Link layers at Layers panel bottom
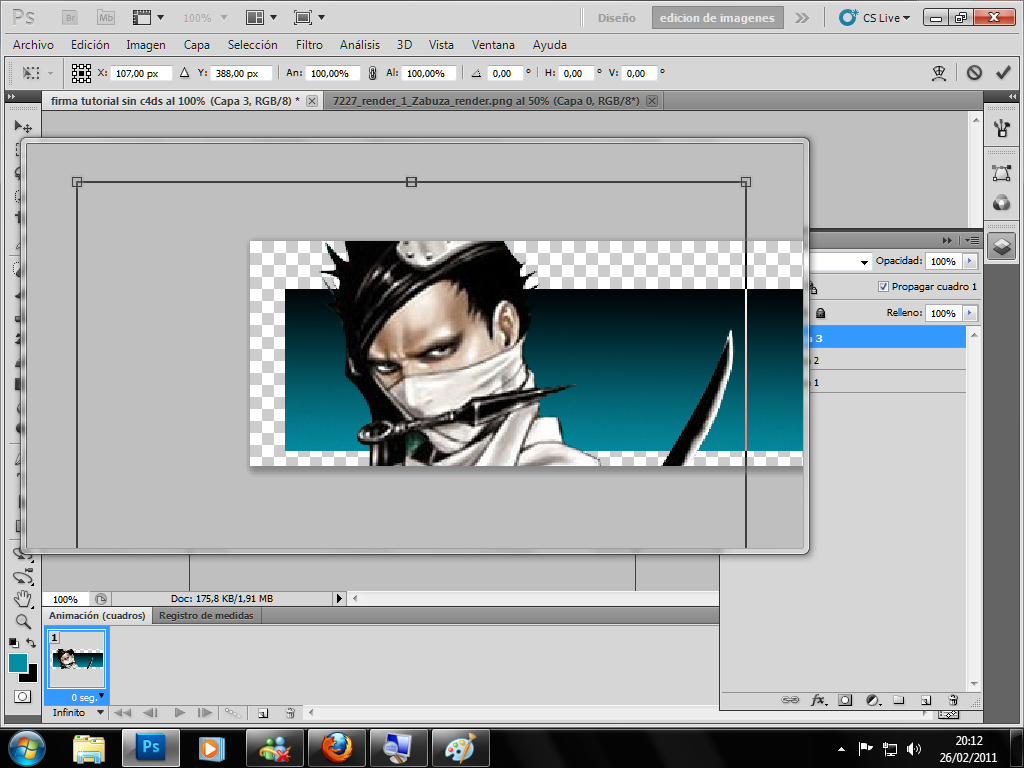The width and height of the screenshot is (1024, 768). 790,700
